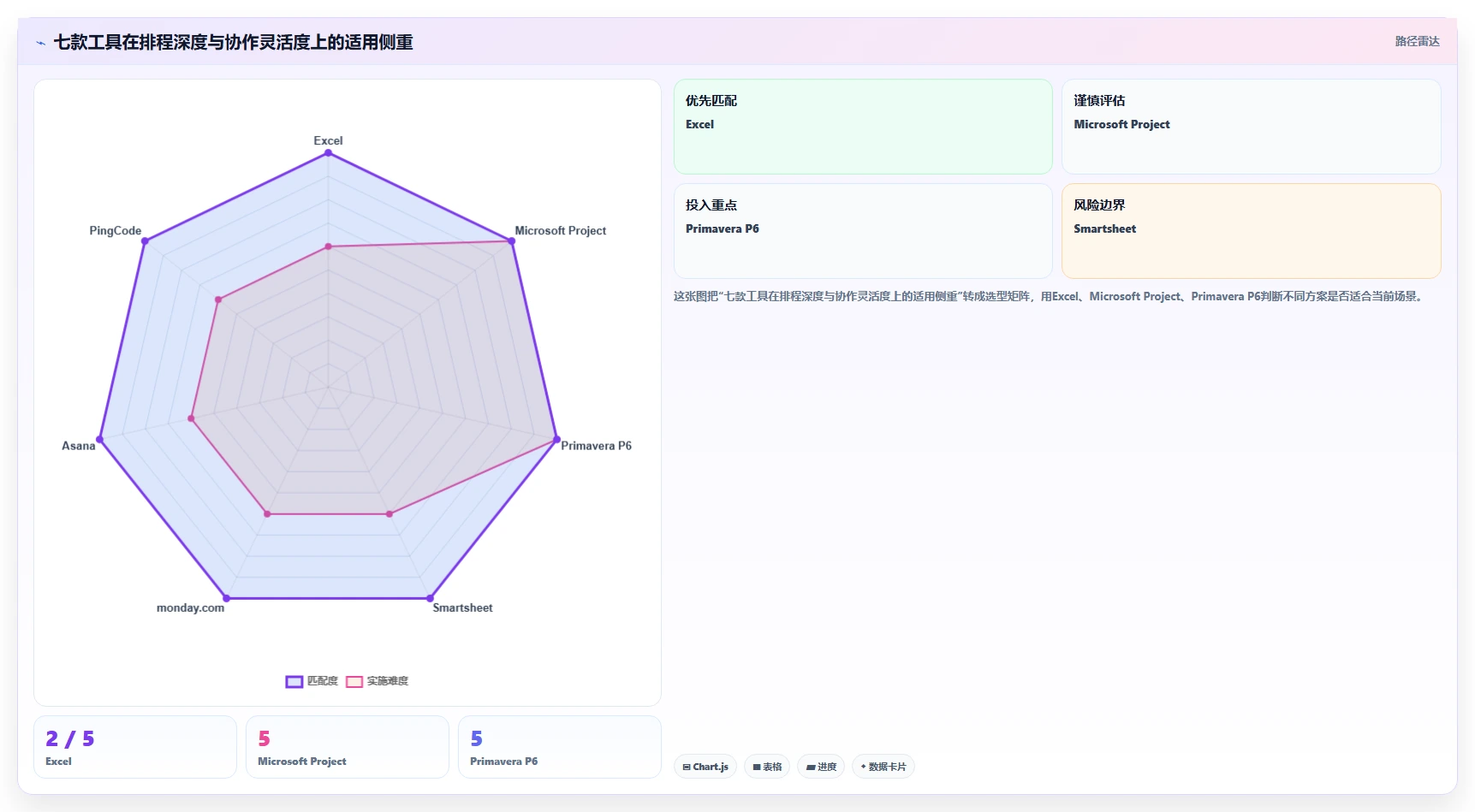1475x812 pixels.
Task: Select the 进度 tag
Action: point(821,767)
